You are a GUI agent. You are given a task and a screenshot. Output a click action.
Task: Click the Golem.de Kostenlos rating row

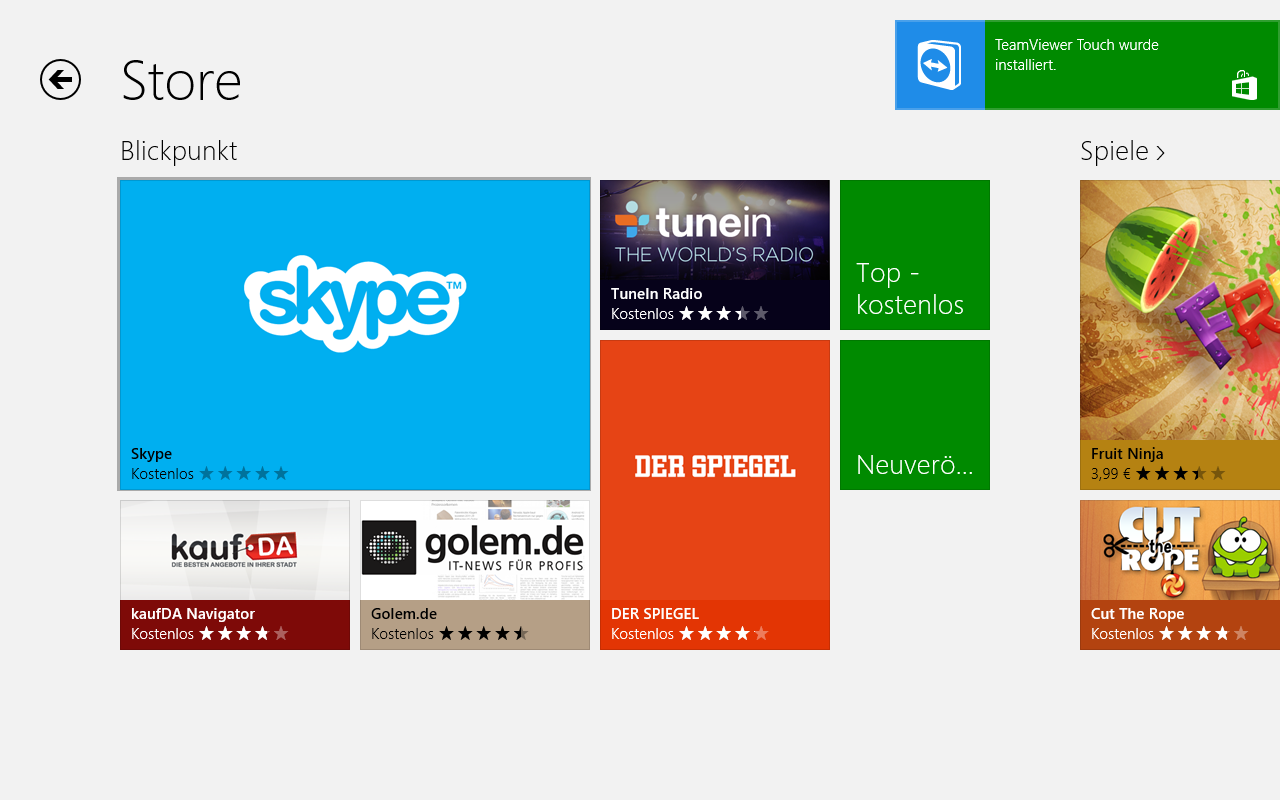[450, 633]
